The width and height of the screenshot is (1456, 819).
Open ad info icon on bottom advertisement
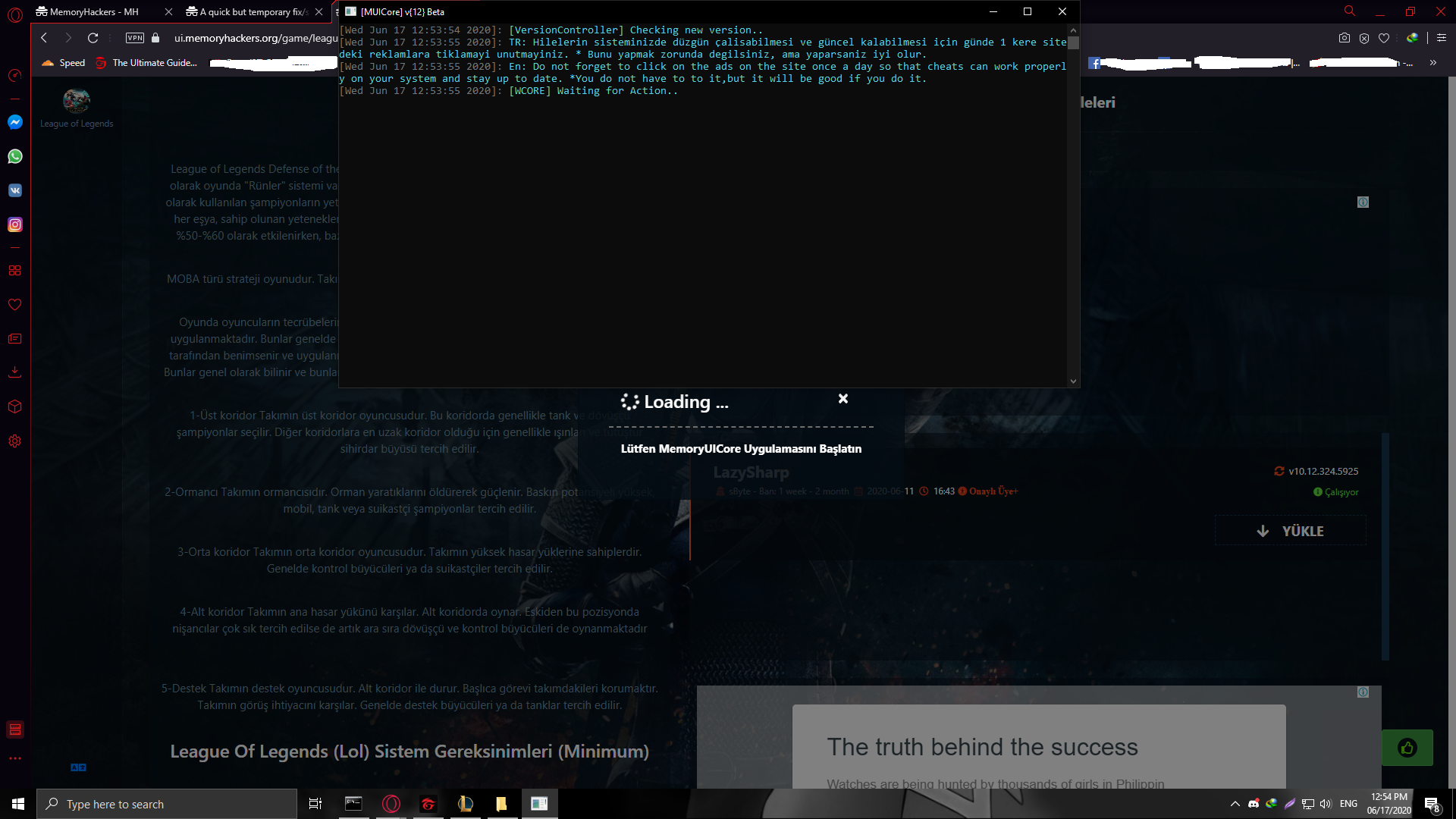pyautogui.click(x=1363, y=692)
